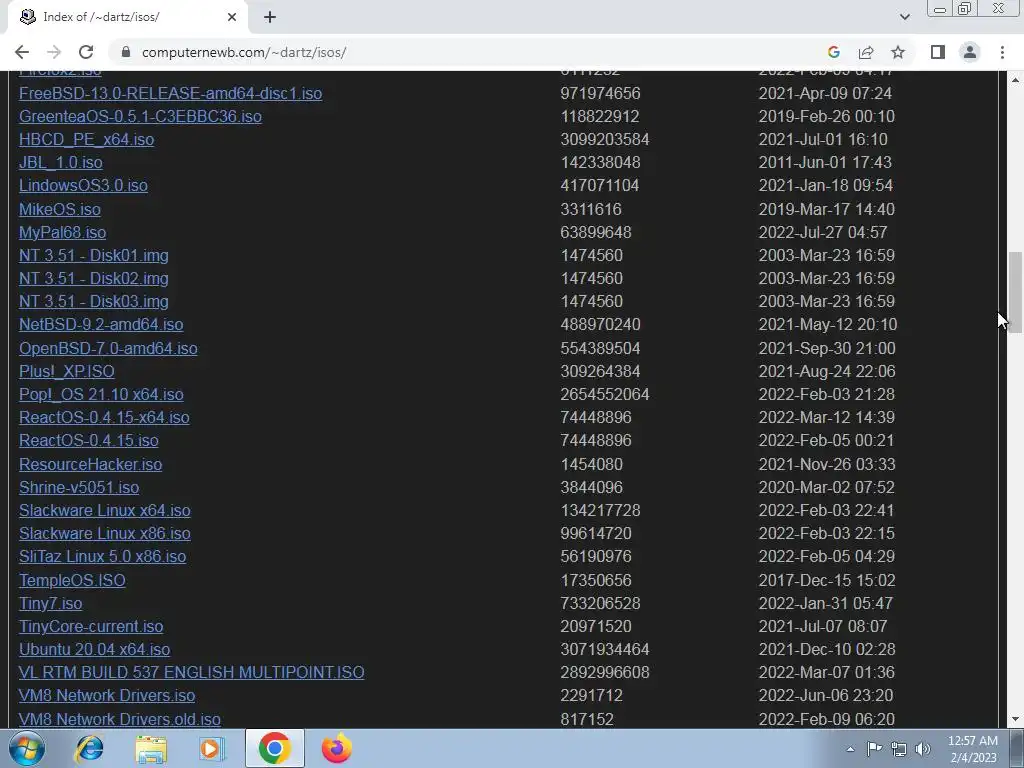The width and height of the screenshot is (1024, 768).
Task: Open network status tray icon
Action: (x=899, y=749)
